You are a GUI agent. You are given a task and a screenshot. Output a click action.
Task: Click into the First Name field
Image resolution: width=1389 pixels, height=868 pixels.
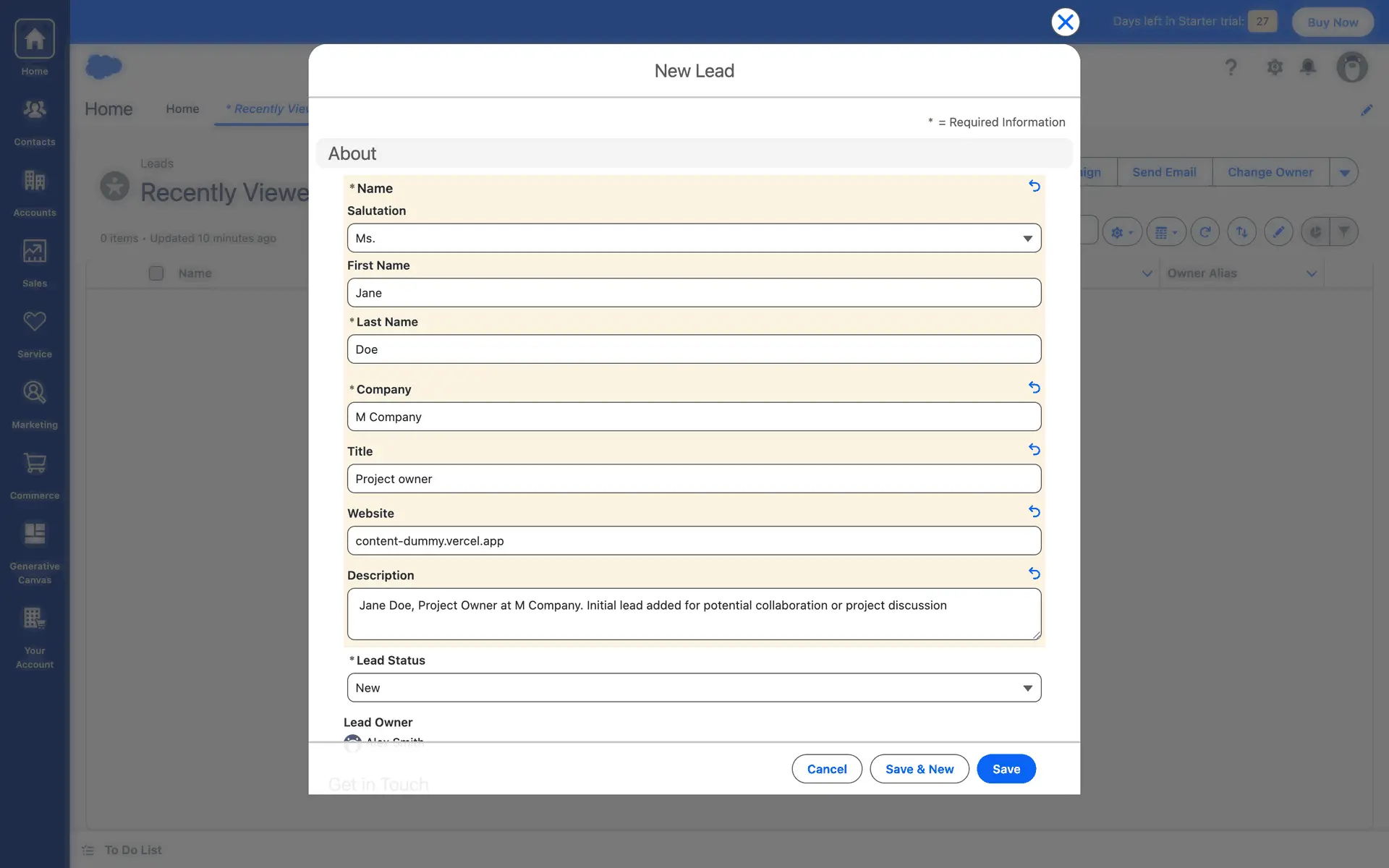[x=693, y=293]
